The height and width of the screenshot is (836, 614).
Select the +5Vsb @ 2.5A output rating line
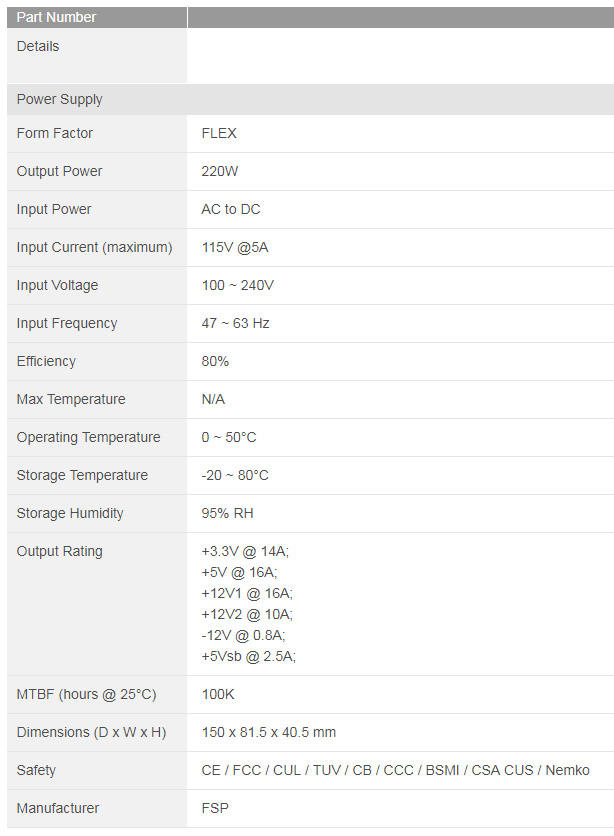click(249, 656)
